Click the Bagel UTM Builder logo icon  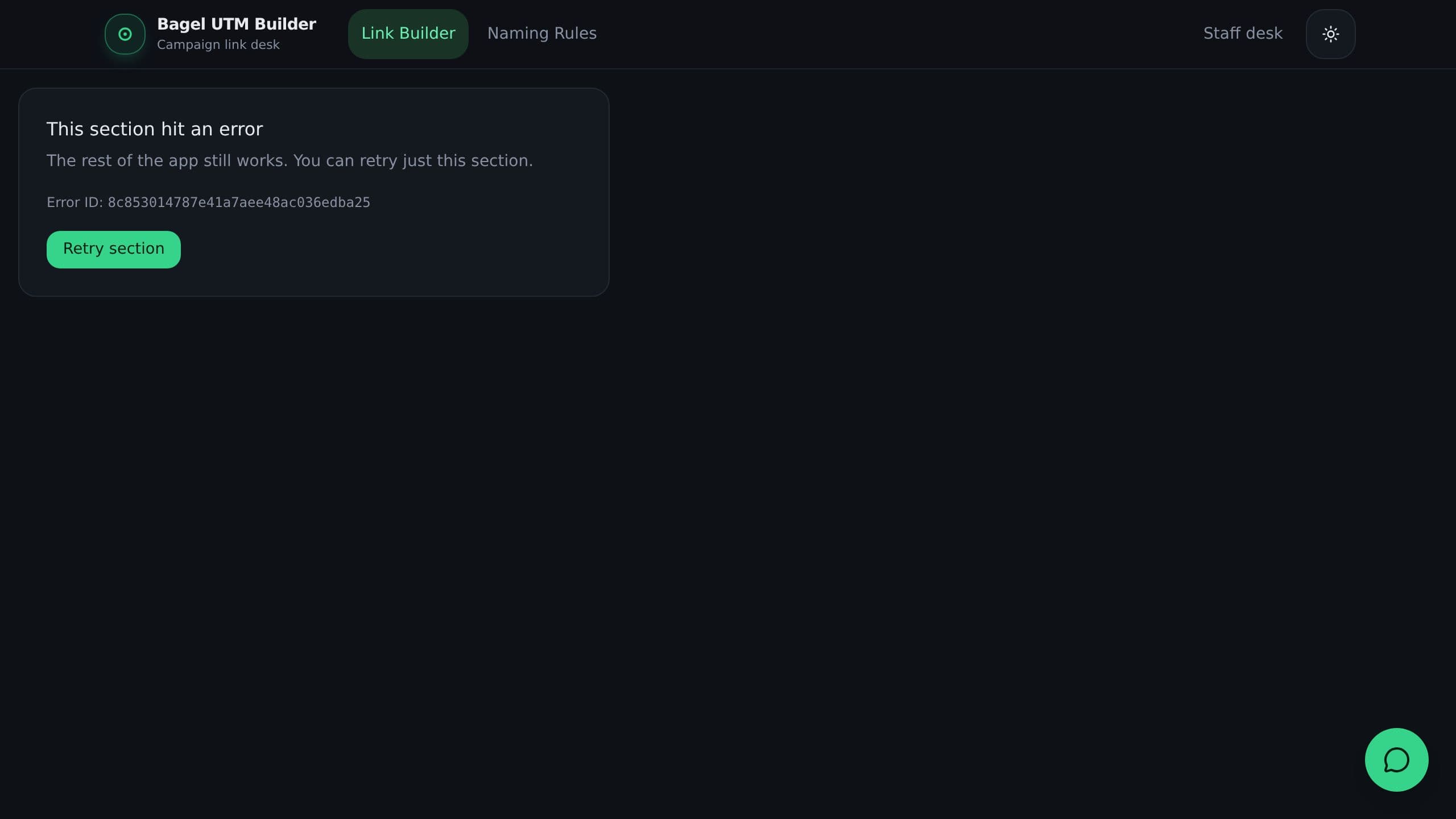125,34
